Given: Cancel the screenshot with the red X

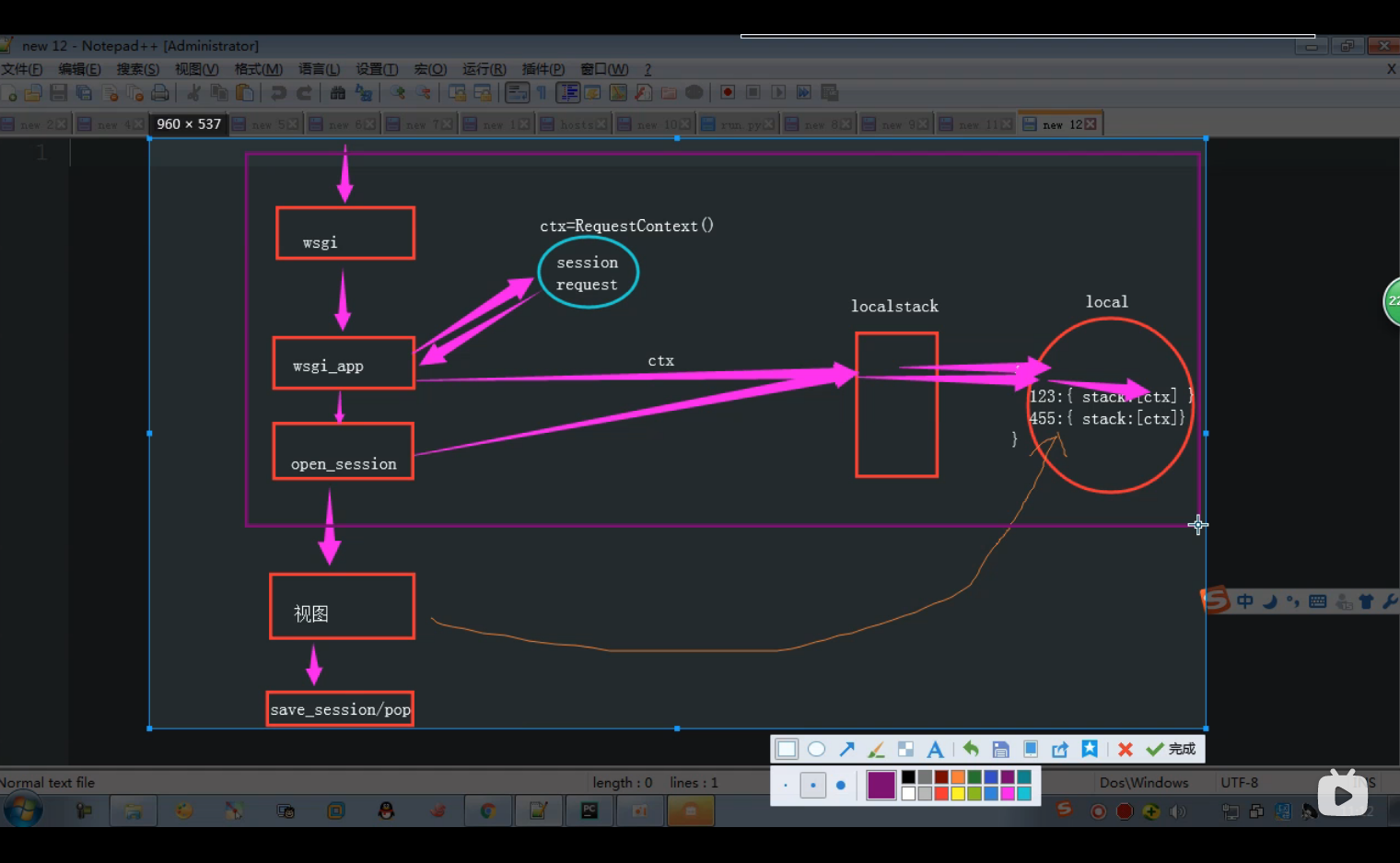Looking at the screenshot, I should (x=1125, y=749).
